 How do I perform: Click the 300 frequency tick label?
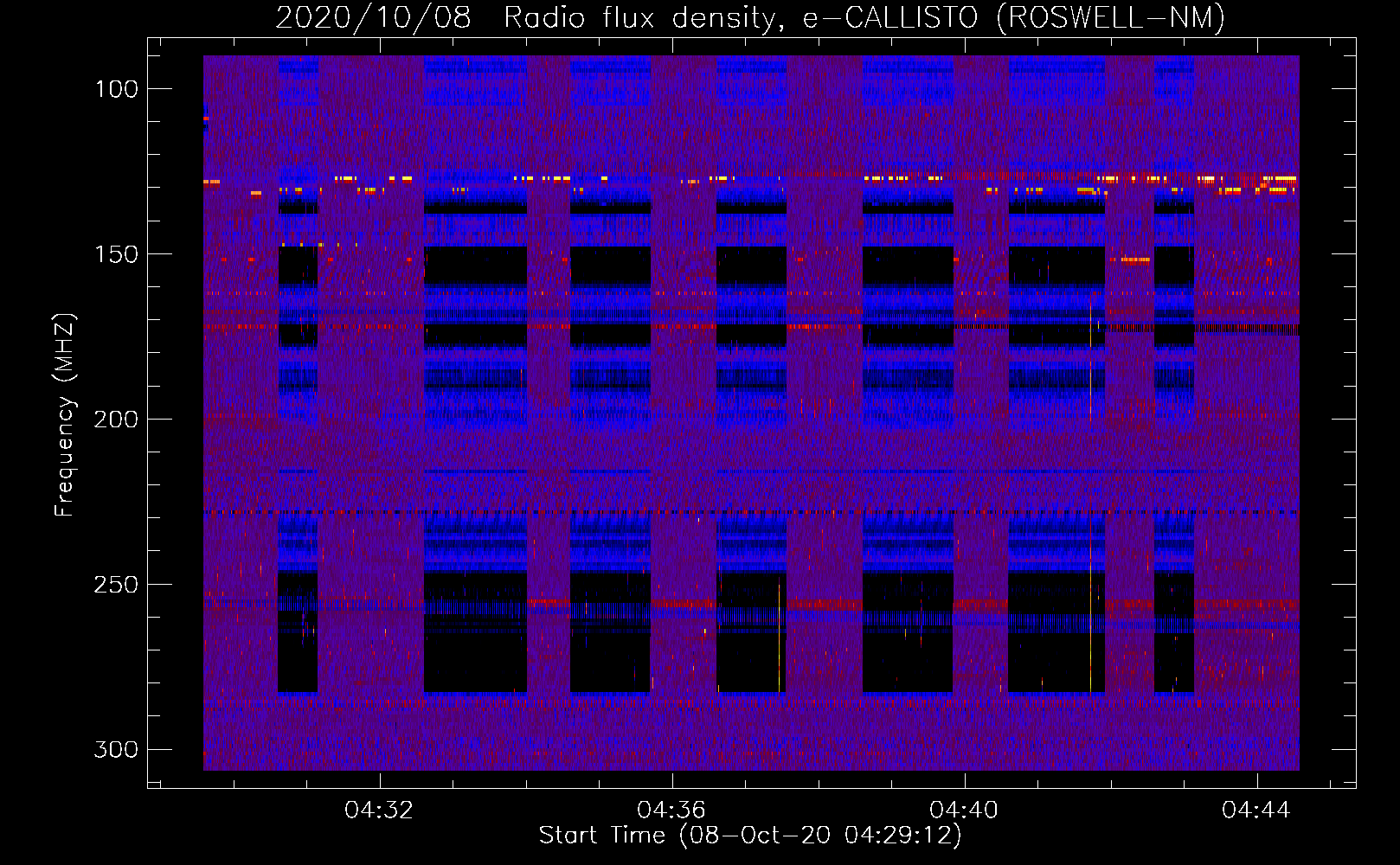pyautogui.click(x=116, y=749)
